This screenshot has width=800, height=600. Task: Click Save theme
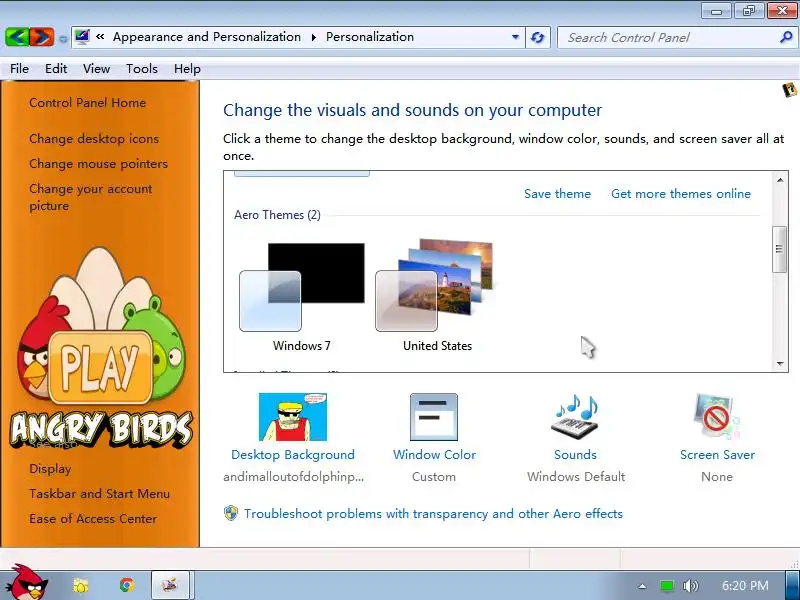pyautogui.click(x=557, y=193)
